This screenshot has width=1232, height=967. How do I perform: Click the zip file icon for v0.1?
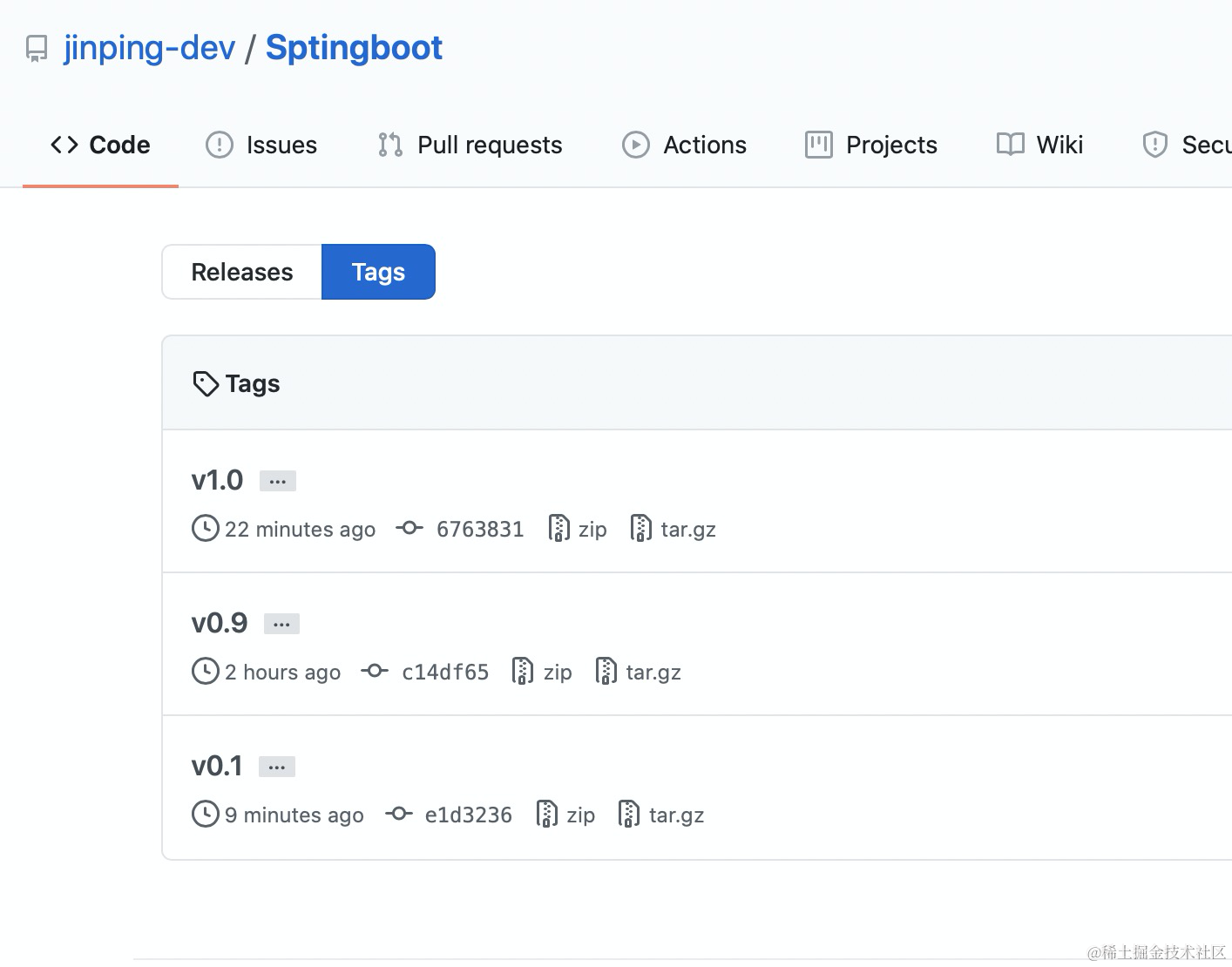click(547, 814)
